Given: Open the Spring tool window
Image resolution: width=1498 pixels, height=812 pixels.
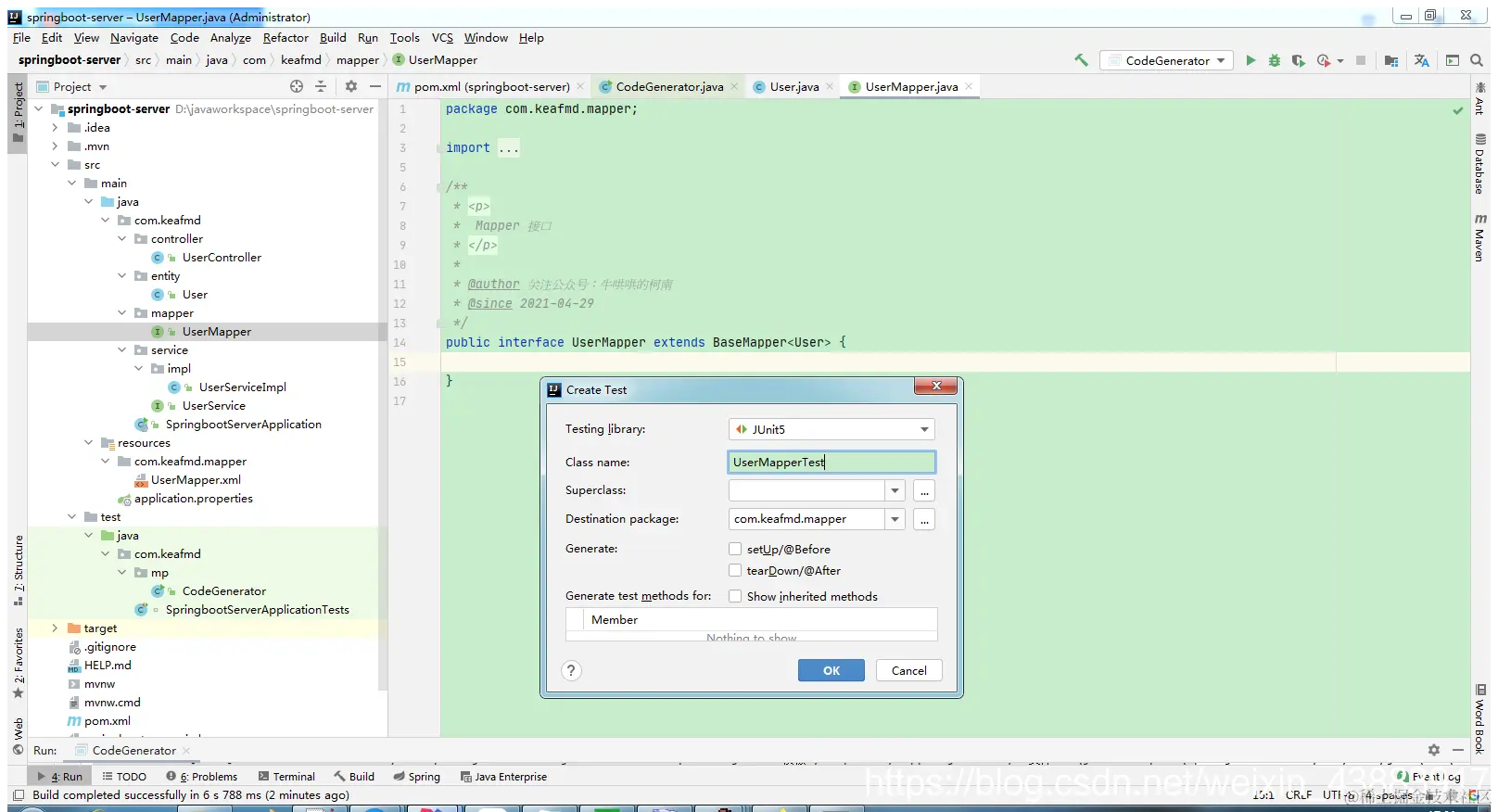Looking at the screenshot, I should (x=416, y=777).
